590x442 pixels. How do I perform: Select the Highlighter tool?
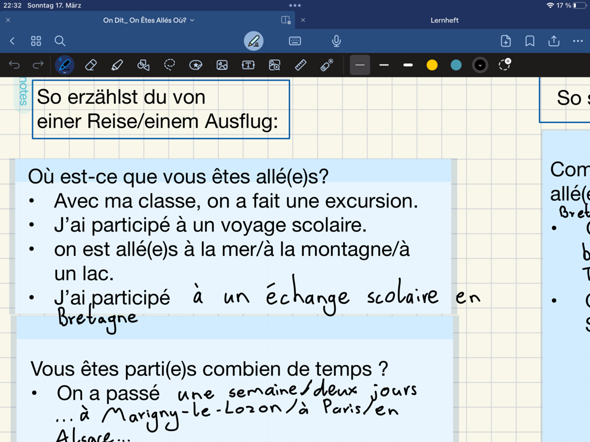117,65
